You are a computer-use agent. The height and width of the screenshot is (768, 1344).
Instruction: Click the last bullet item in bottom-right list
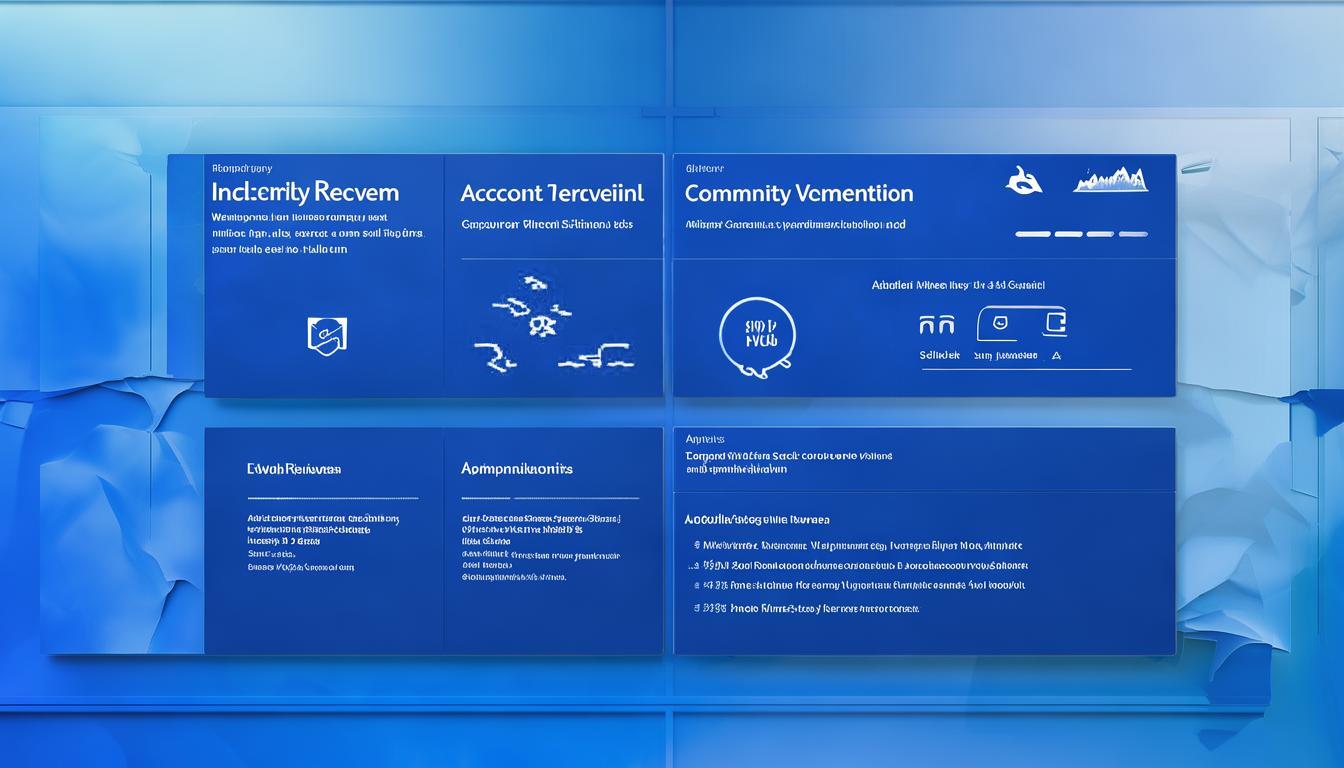point(808,608)
